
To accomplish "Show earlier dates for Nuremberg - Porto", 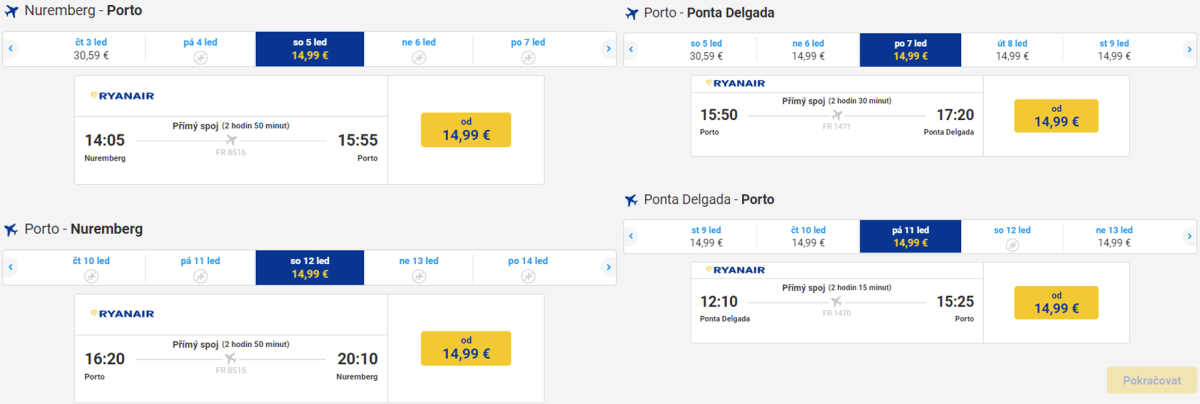I will [x=10, y=49].
